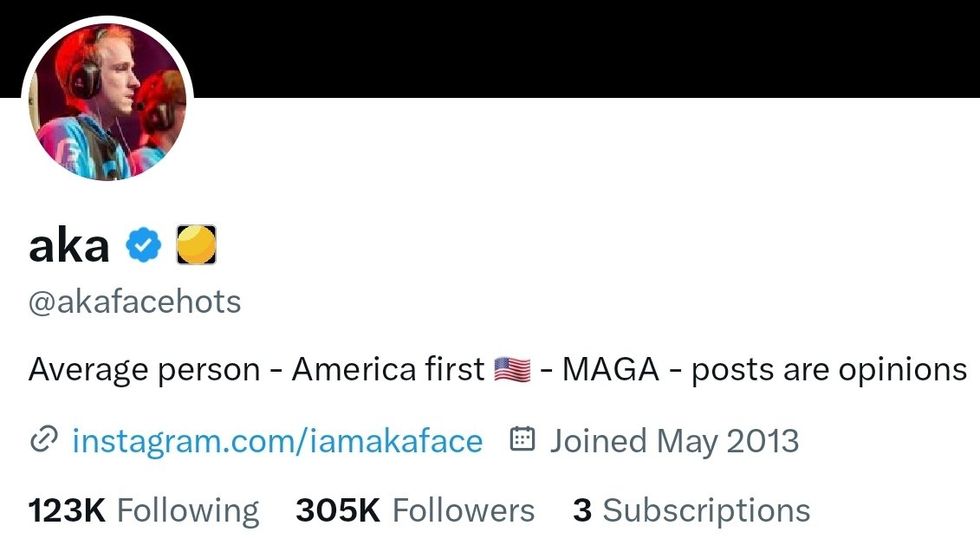Screen dimensions: 980x558
Task: Click the number 3 subscriptions count
Action: click(x=582, y=511)
